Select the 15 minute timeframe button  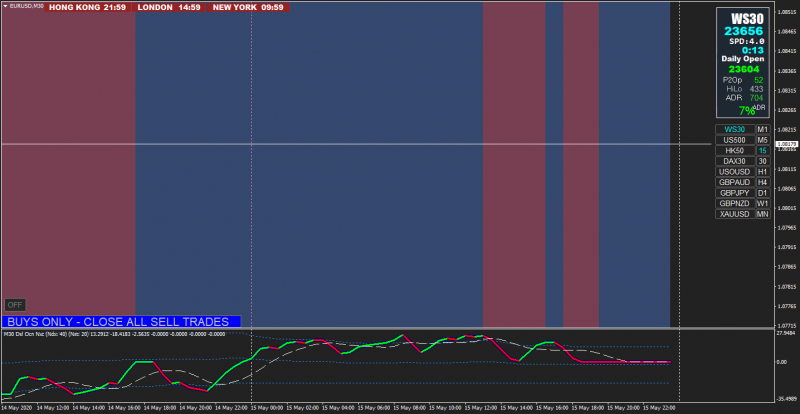[762, 151]
